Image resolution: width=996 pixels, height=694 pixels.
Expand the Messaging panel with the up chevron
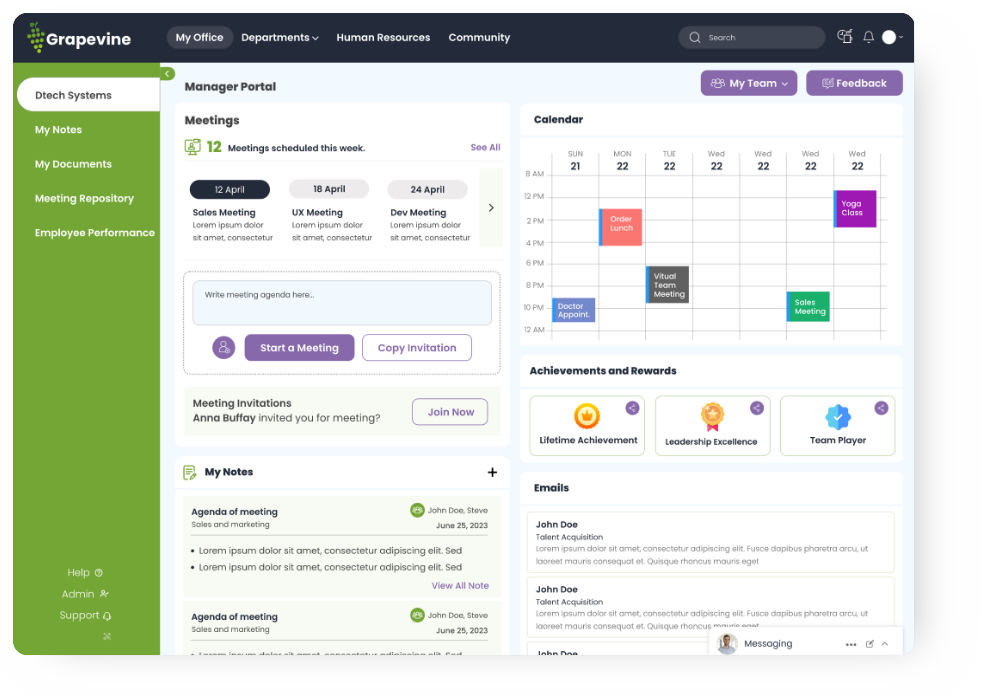tap(885, 645)
